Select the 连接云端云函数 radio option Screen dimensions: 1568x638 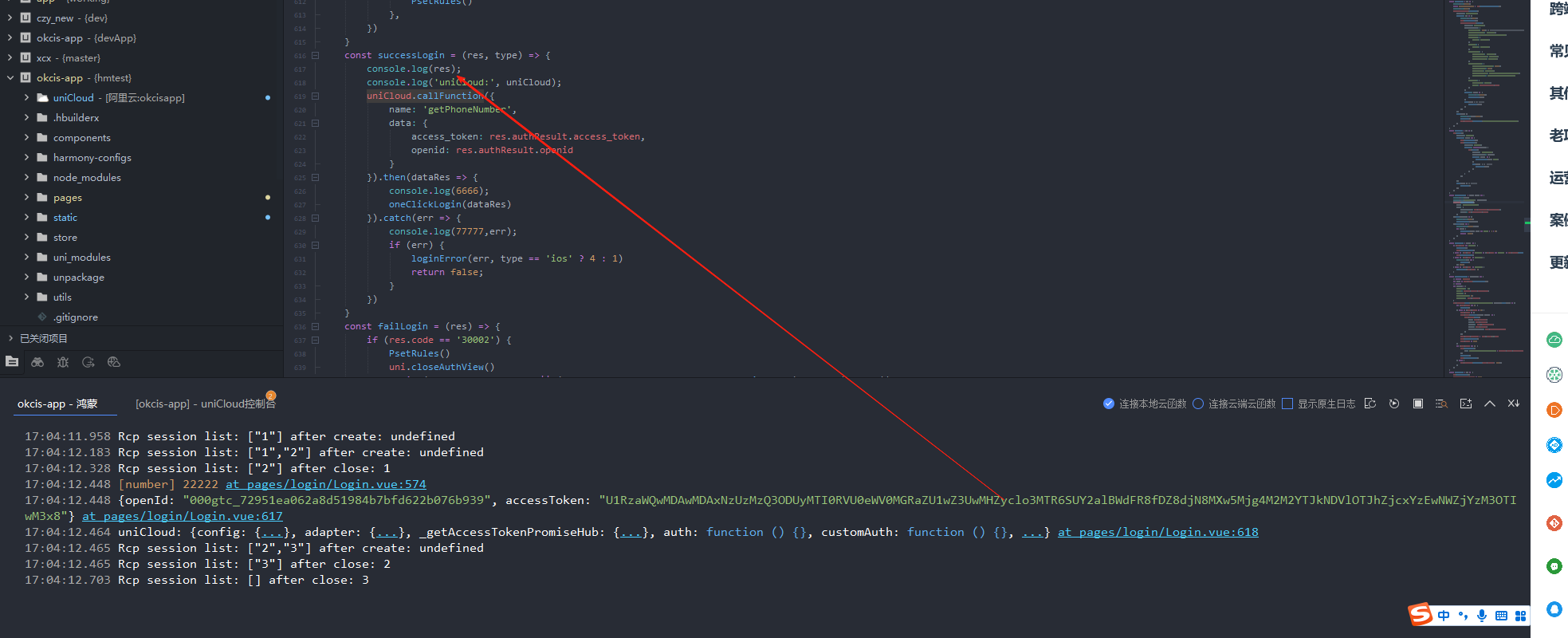(x=1198, y=404)
